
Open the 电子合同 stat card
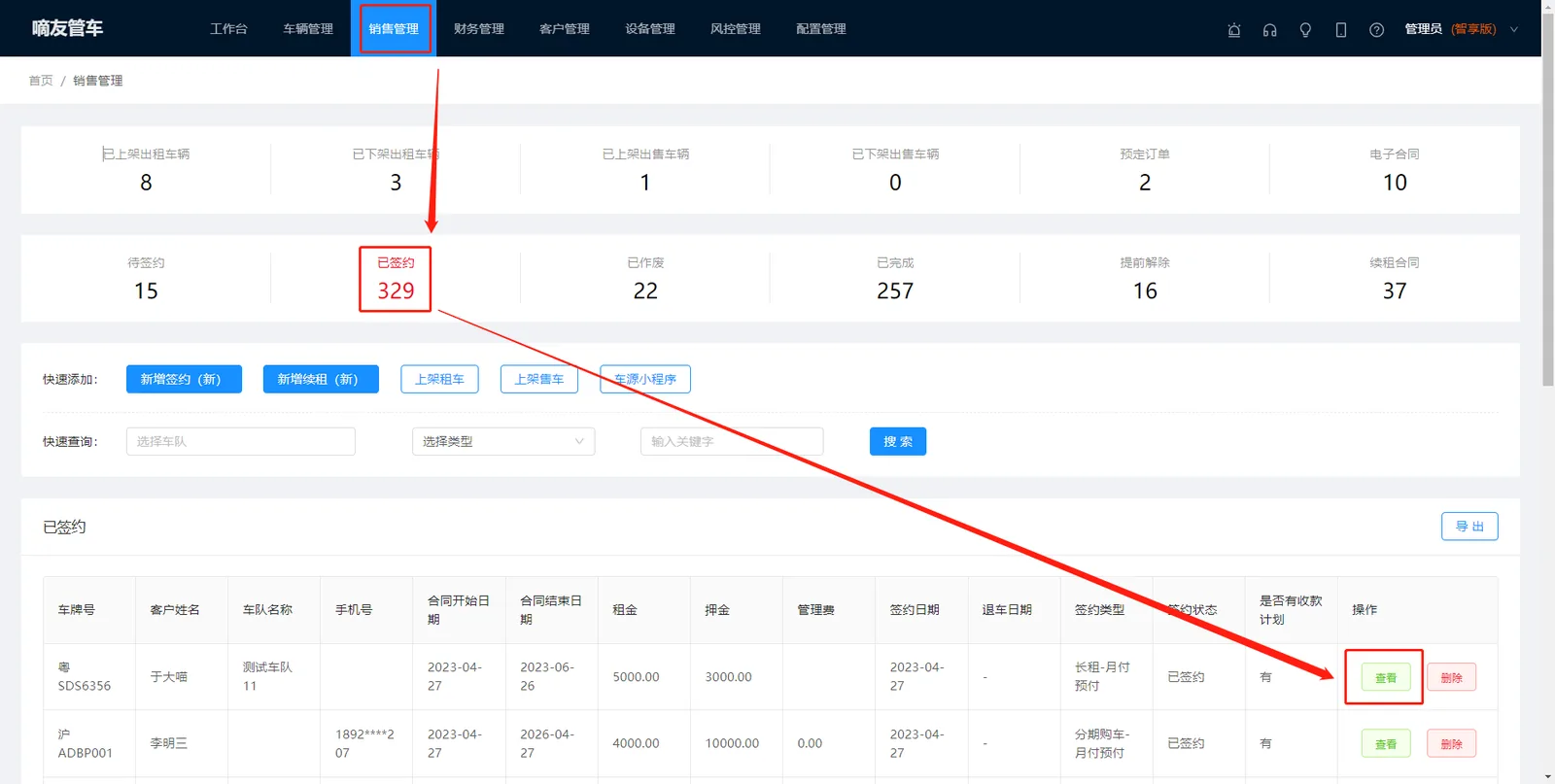pyautogui.click(x=1395, y=170)
